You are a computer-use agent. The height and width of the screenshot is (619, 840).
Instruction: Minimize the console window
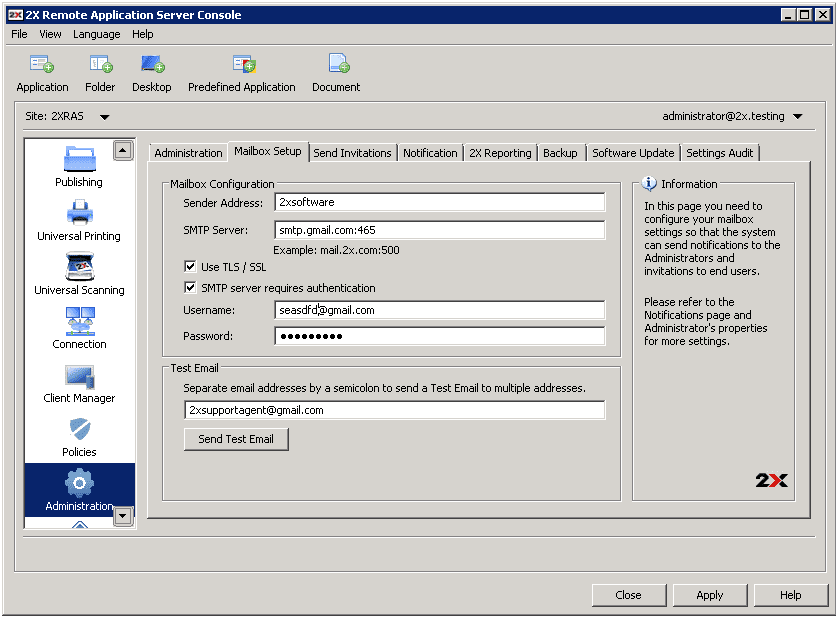(x=788, y=15)
